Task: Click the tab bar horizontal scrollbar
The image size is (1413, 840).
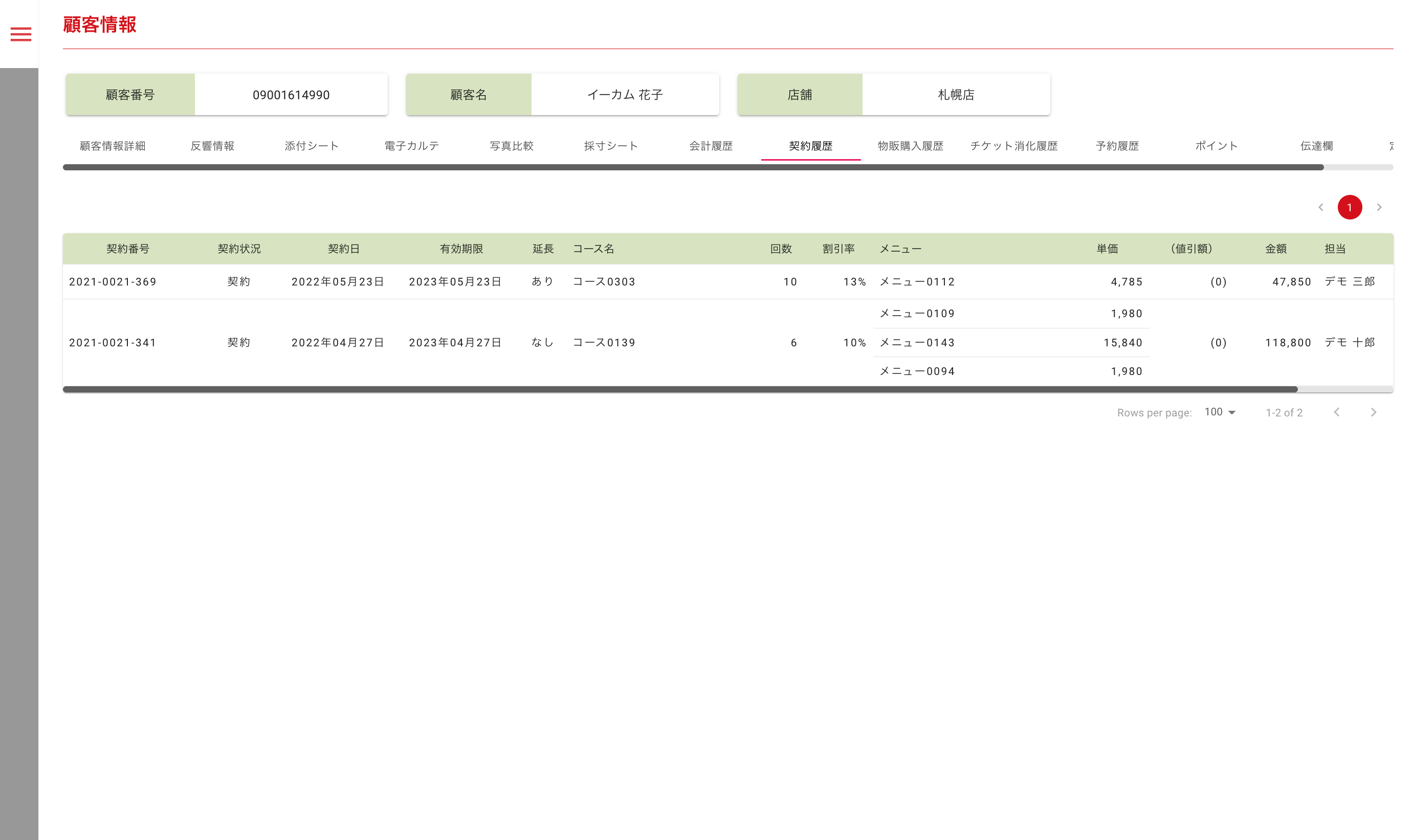Action: (693, 168)
